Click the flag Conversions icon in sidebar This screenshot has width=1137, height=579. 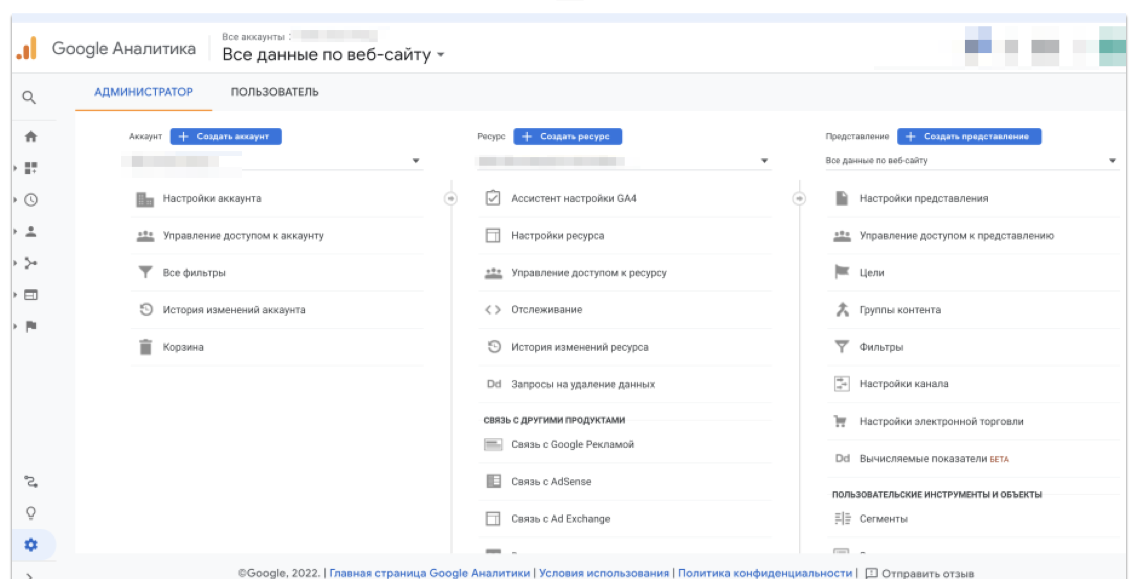pos(31,326)
